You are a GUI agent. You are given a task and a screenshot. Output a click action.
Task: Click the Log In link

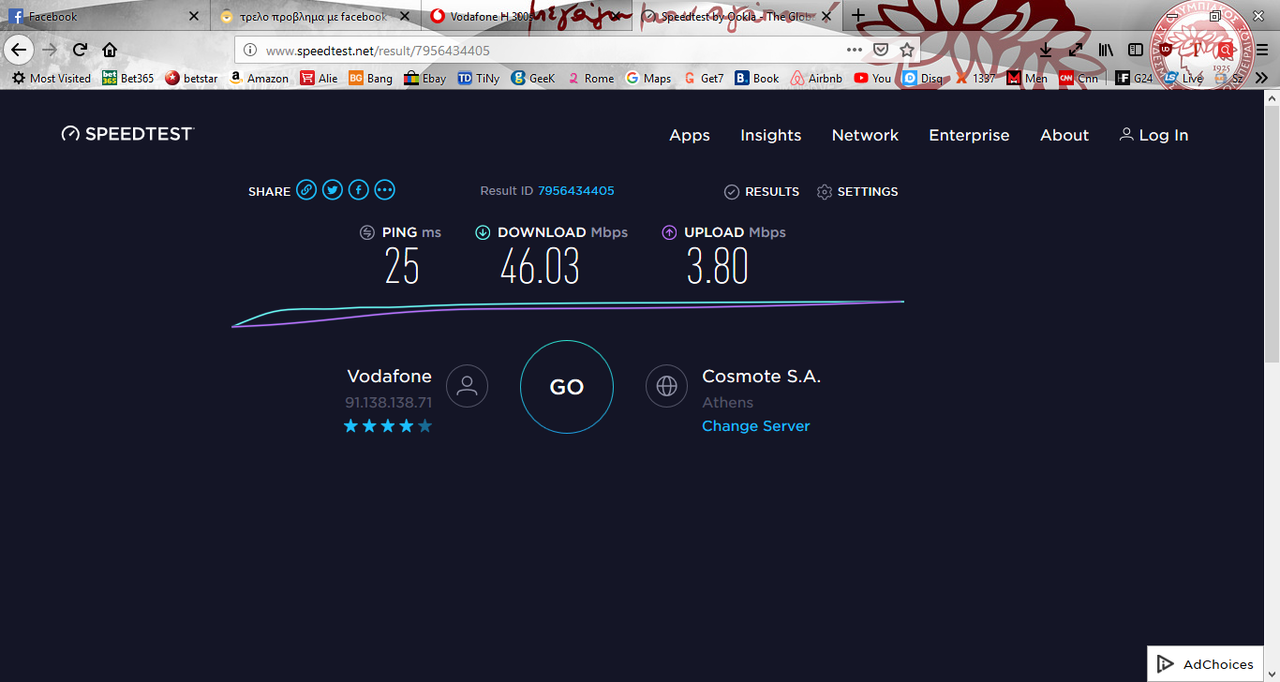1154,135
